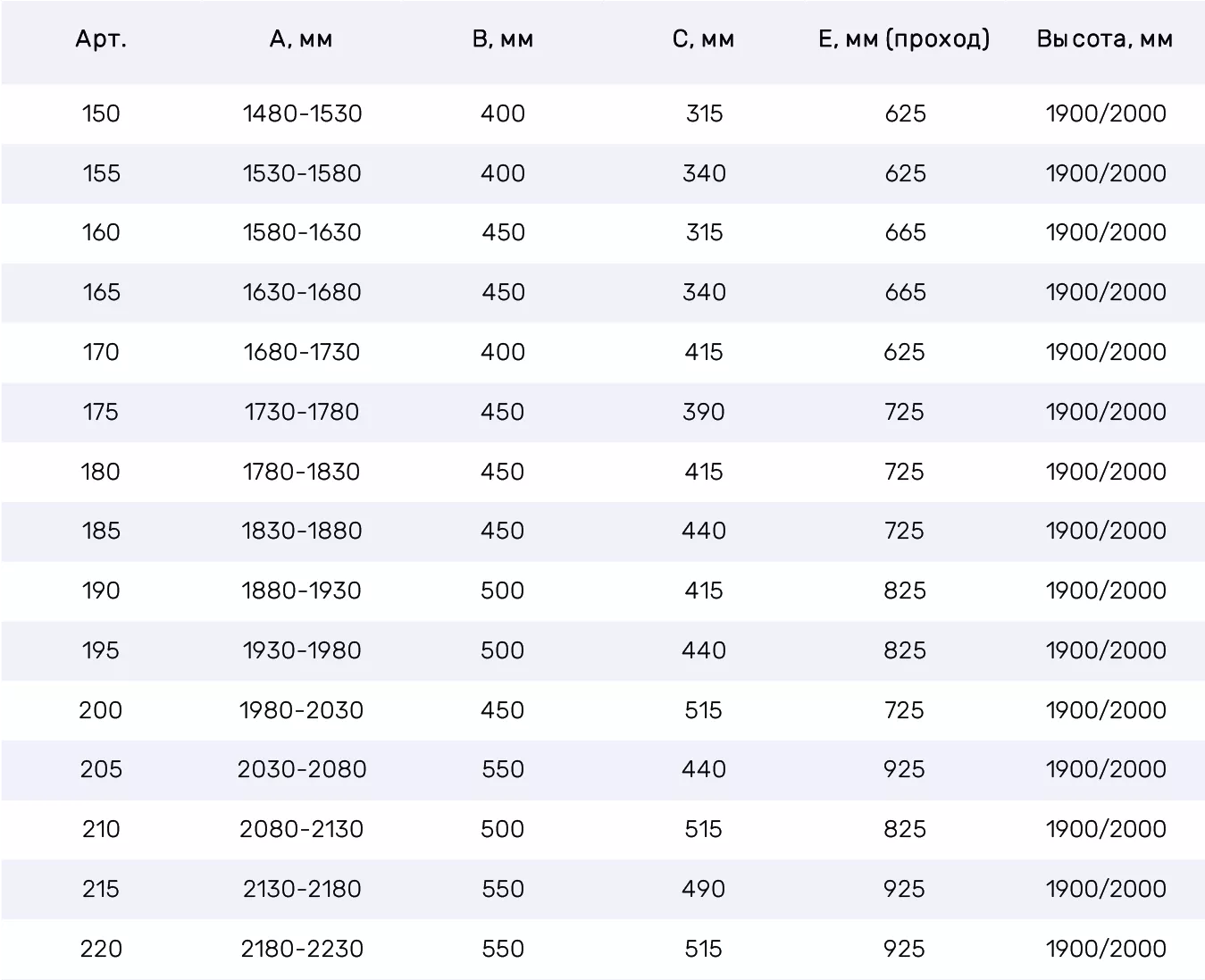Viewport: 1205px width, 980px height.
Task: Click the 'A, мм' column header
Action: (301, 39)
